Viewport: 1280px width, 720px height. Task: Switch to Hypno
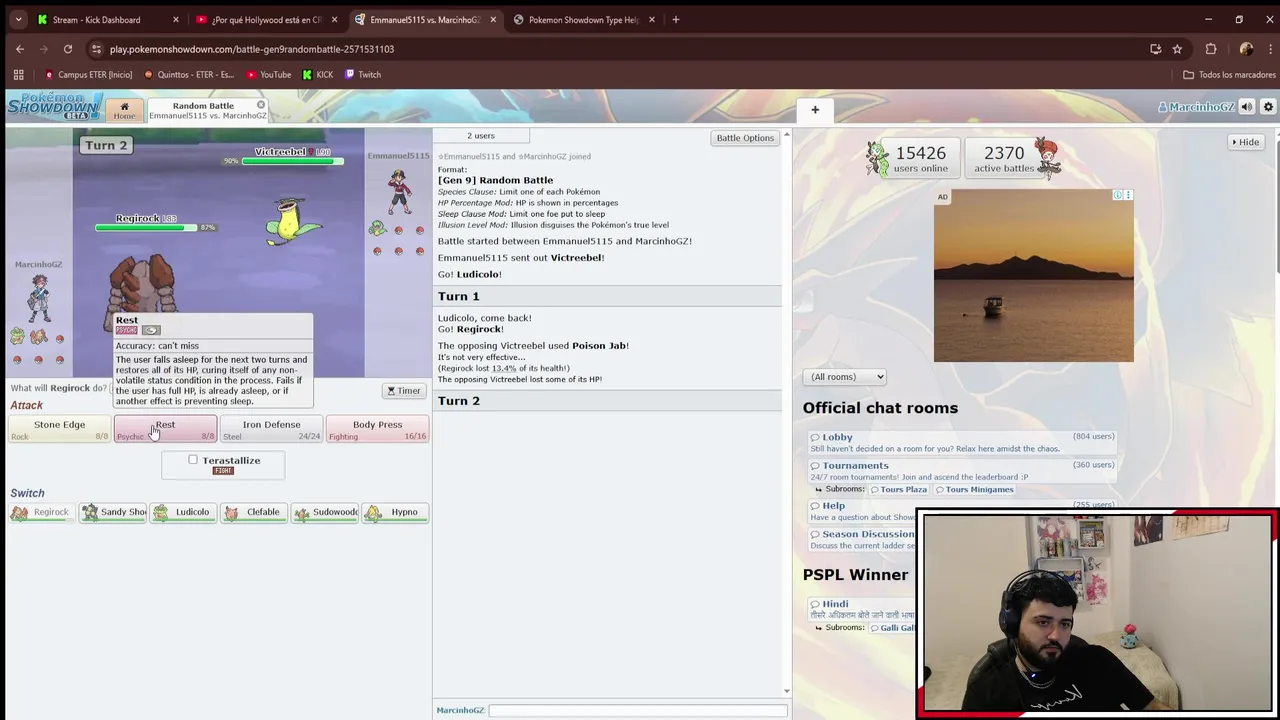pos(395,512)
